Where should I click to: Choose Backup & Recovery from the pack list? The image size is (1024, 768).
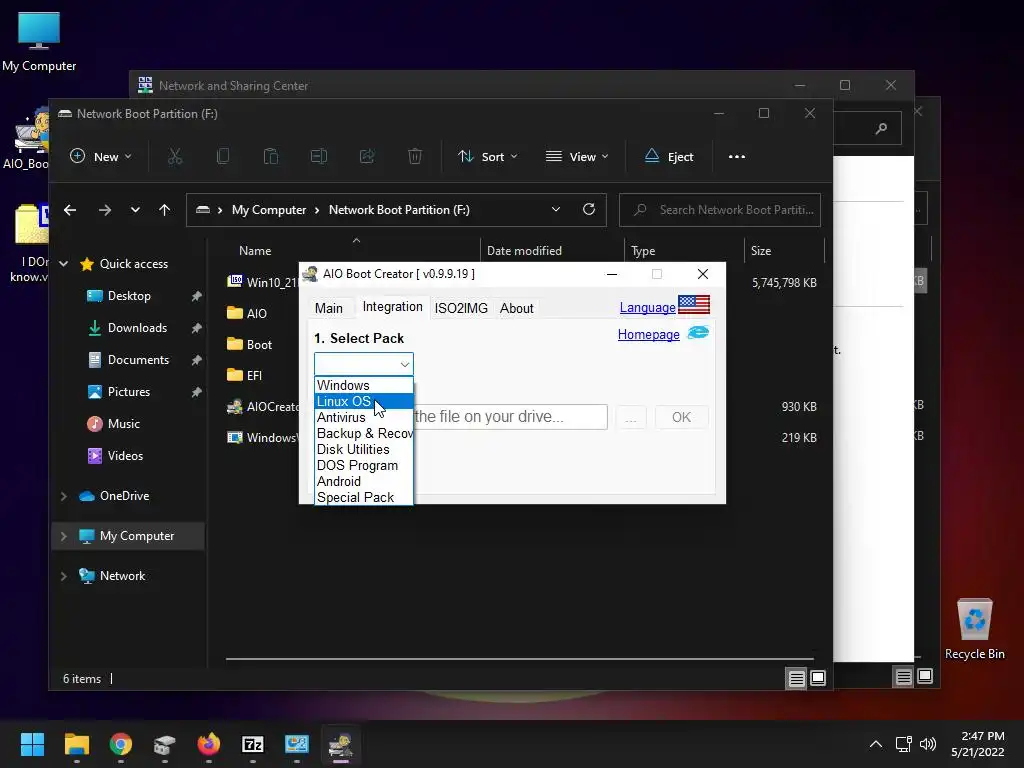point(363,433)
